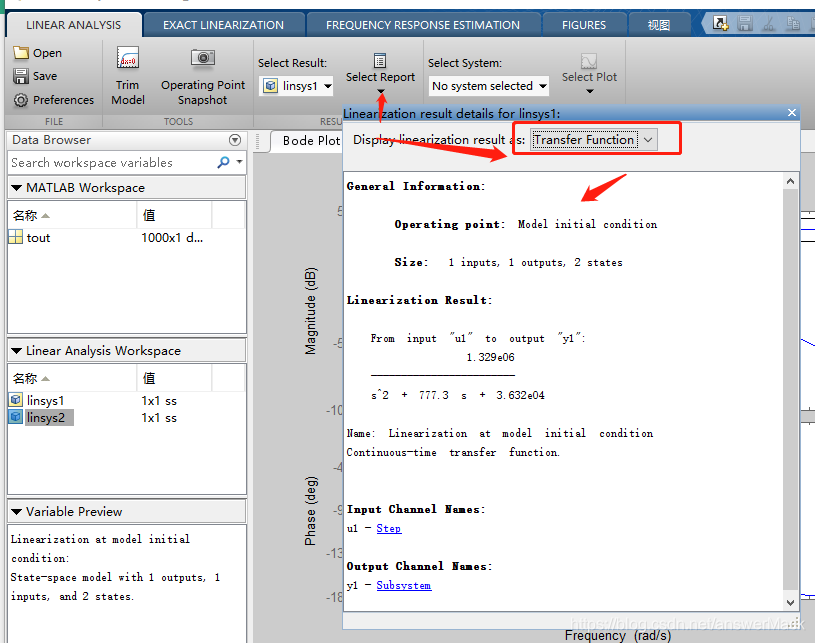Collapse the Variable Preview section
The image size is (815, 643).
point(17,512)
